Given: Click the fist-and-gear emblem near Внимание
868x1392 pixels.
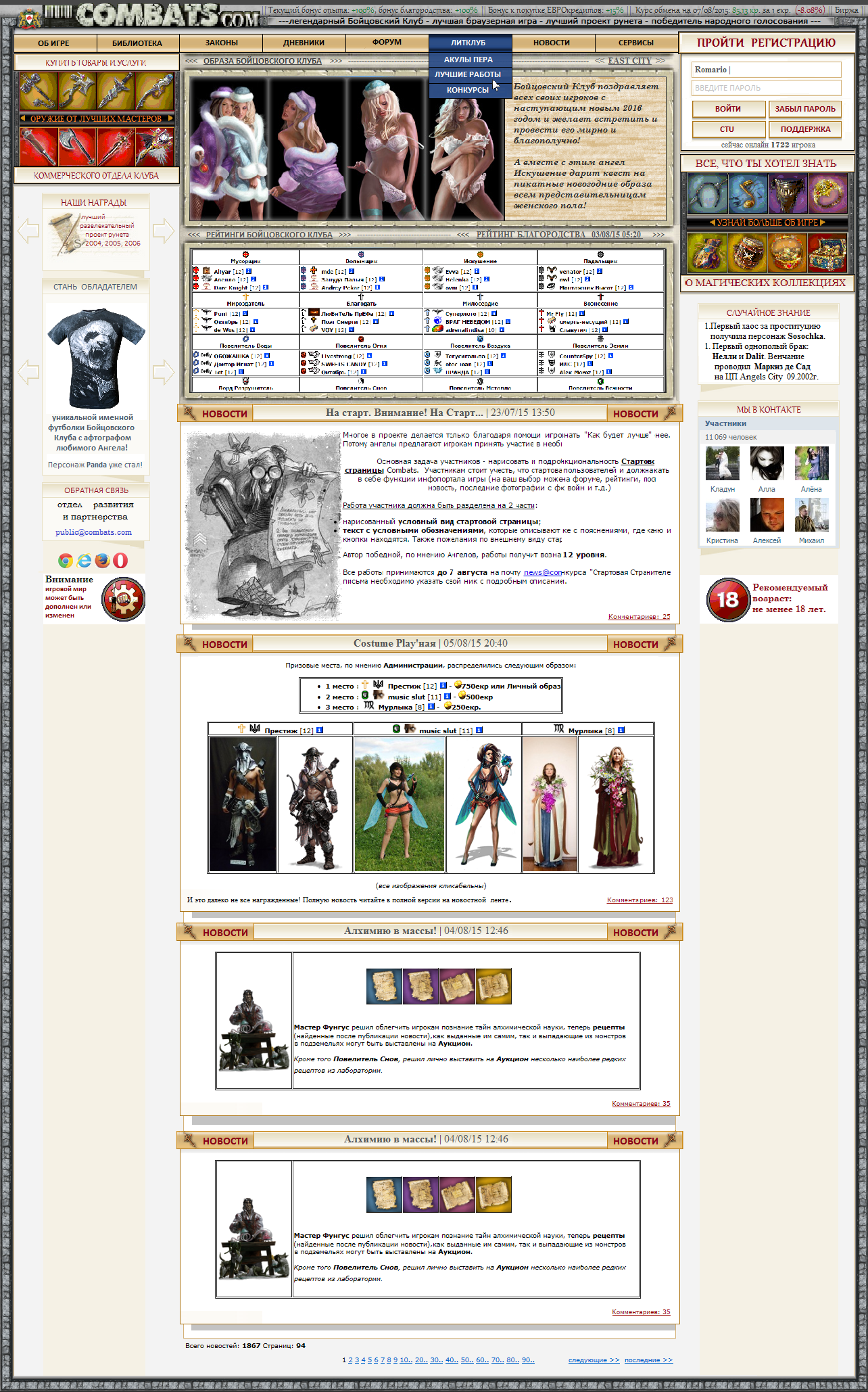Looking at the screenshot, I should pyautogui.click(x=123, y=599).
